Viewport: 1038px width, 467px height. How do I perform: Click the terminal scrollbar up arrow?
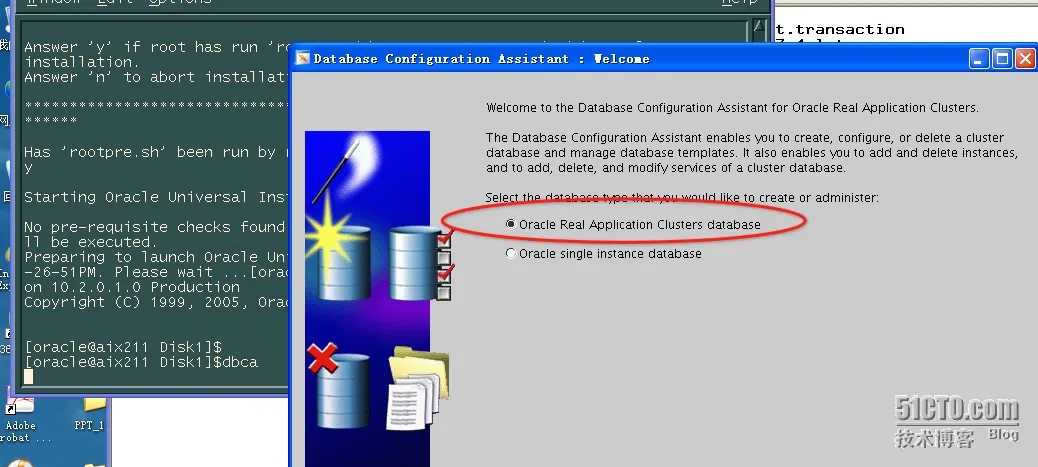coord(760,27)
